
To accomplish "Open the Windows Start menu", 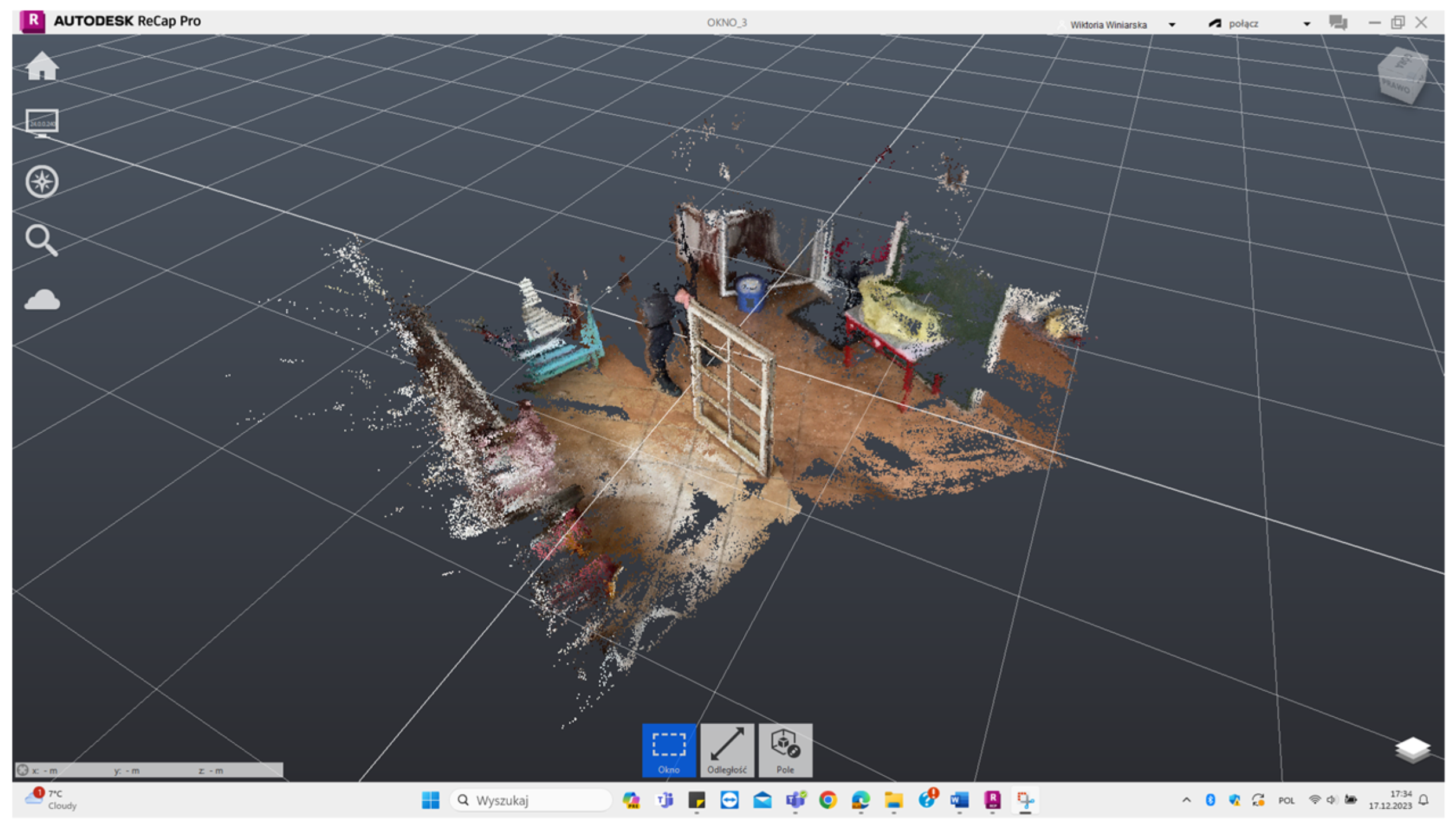I will [431, 800].
